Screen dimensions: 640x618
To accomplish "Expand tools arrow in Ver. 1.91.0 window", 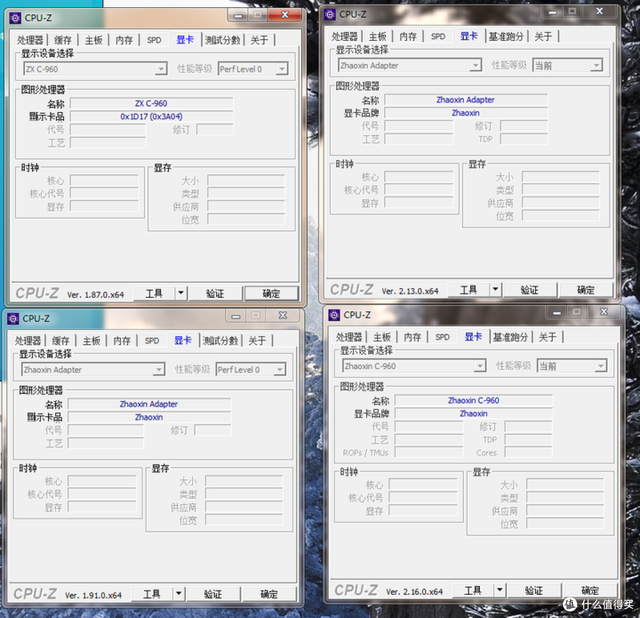I will pos(179,594).
